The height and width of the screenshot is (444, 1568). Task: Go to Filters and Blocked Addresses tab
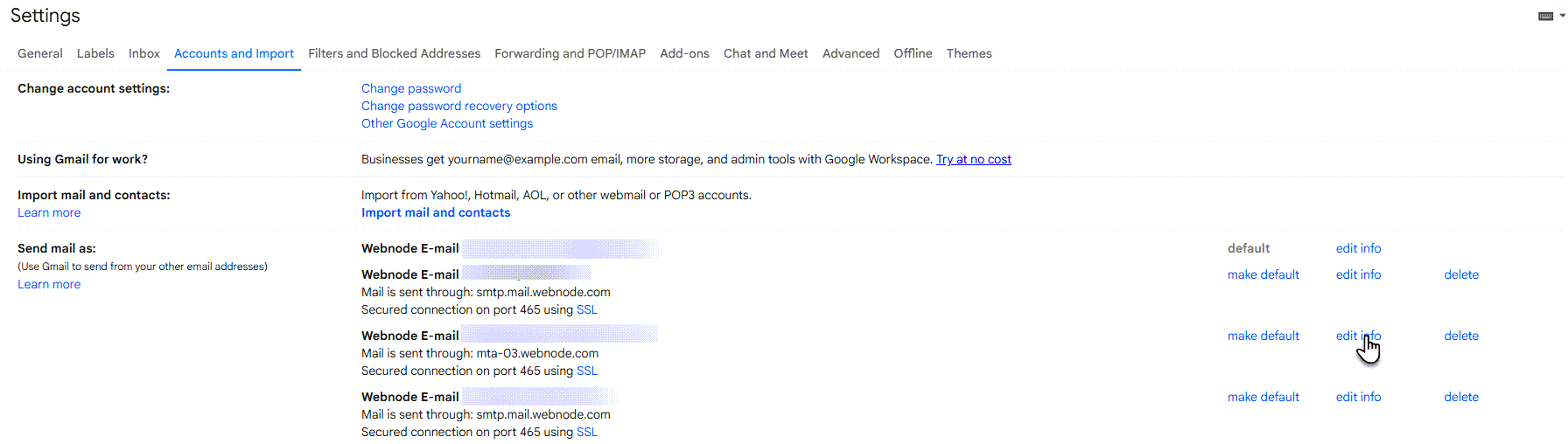pos(394,53)
